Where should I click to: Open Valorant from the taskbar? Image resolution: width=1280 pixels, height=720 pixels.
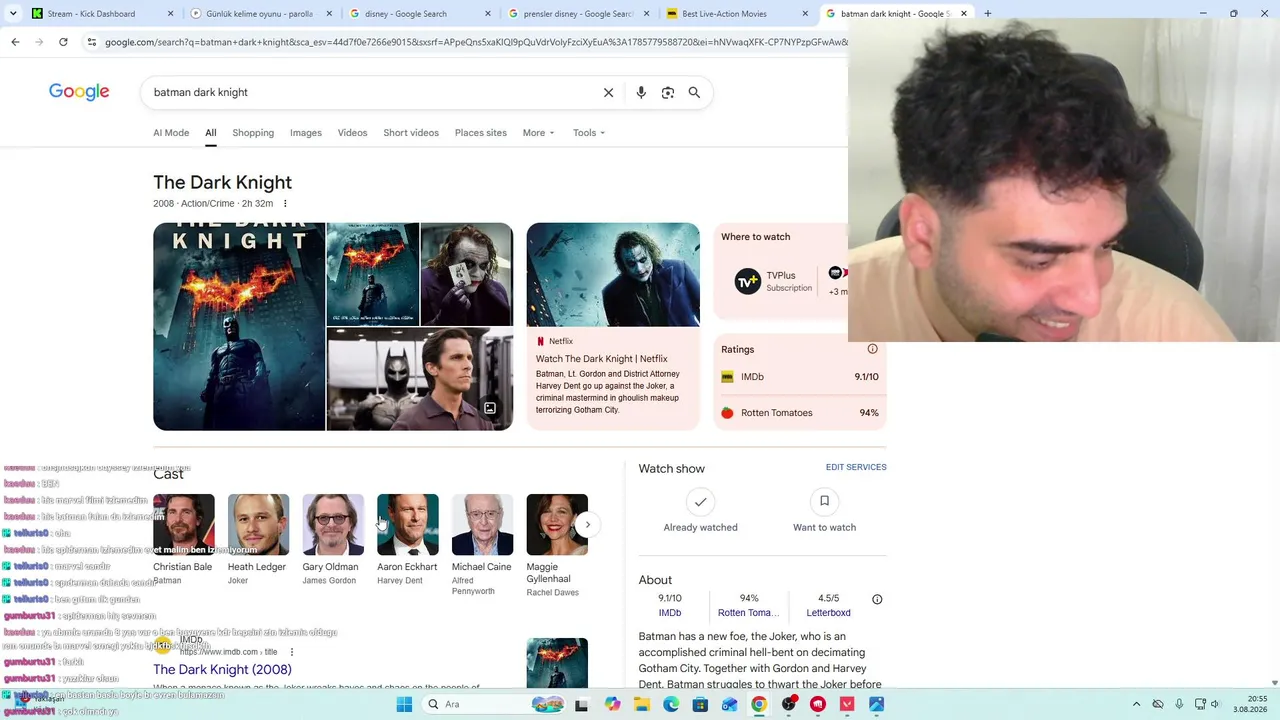tap(847, 704)
